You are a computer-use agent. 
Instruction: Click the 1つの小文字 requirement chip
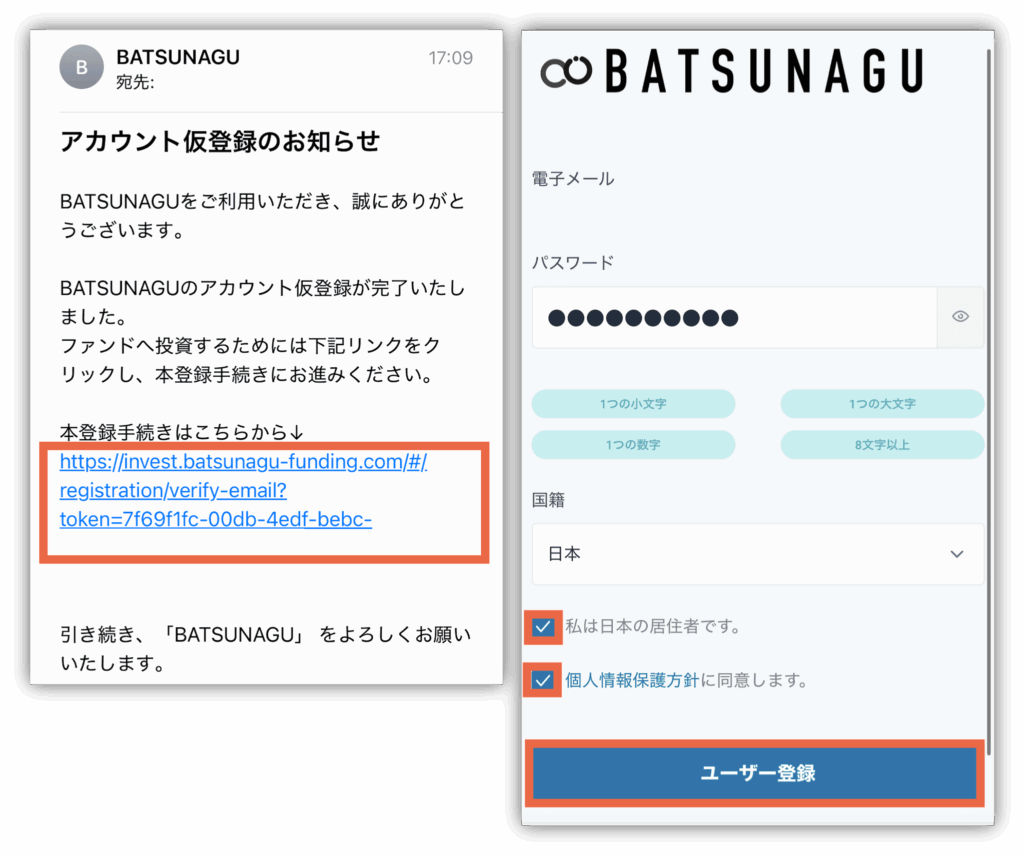[x=633, y=404]
